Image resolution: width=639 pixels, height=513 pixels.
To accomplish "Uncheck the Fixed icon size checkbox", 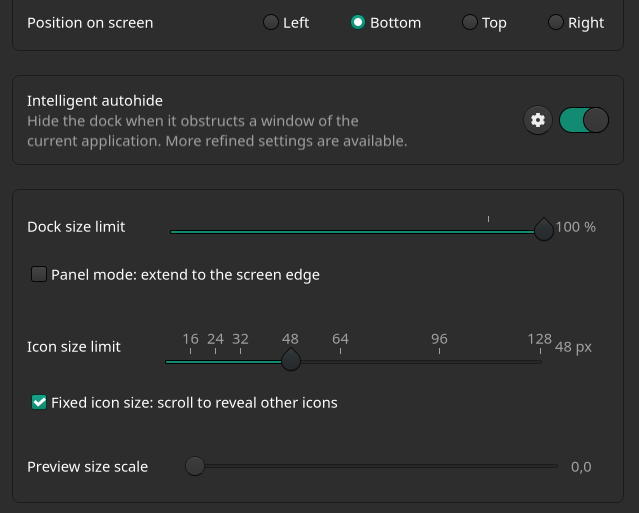I will coord(39,403).
